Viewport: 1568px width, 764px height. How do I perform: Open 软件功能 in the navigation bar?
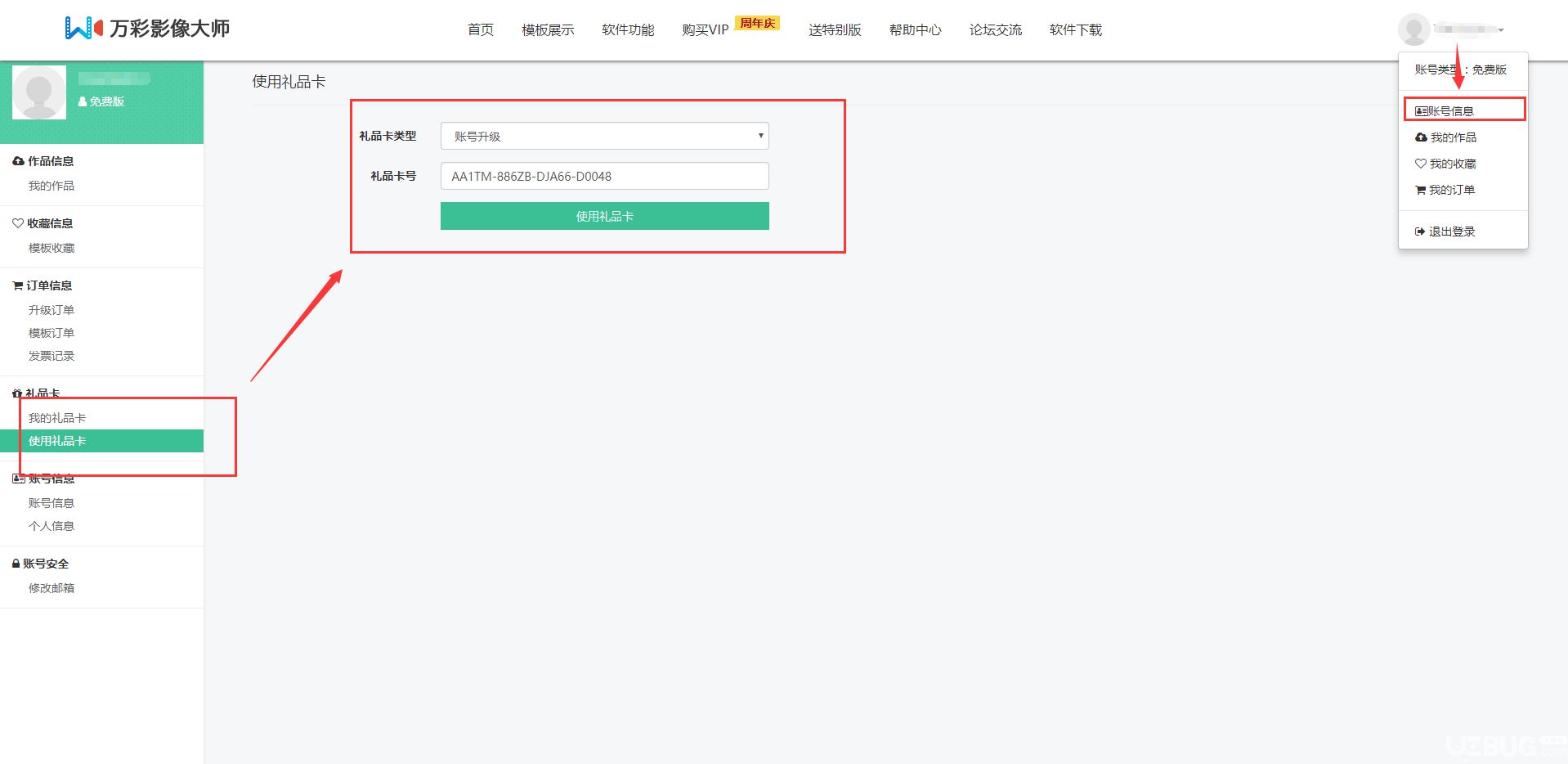(x=628, y=29)
